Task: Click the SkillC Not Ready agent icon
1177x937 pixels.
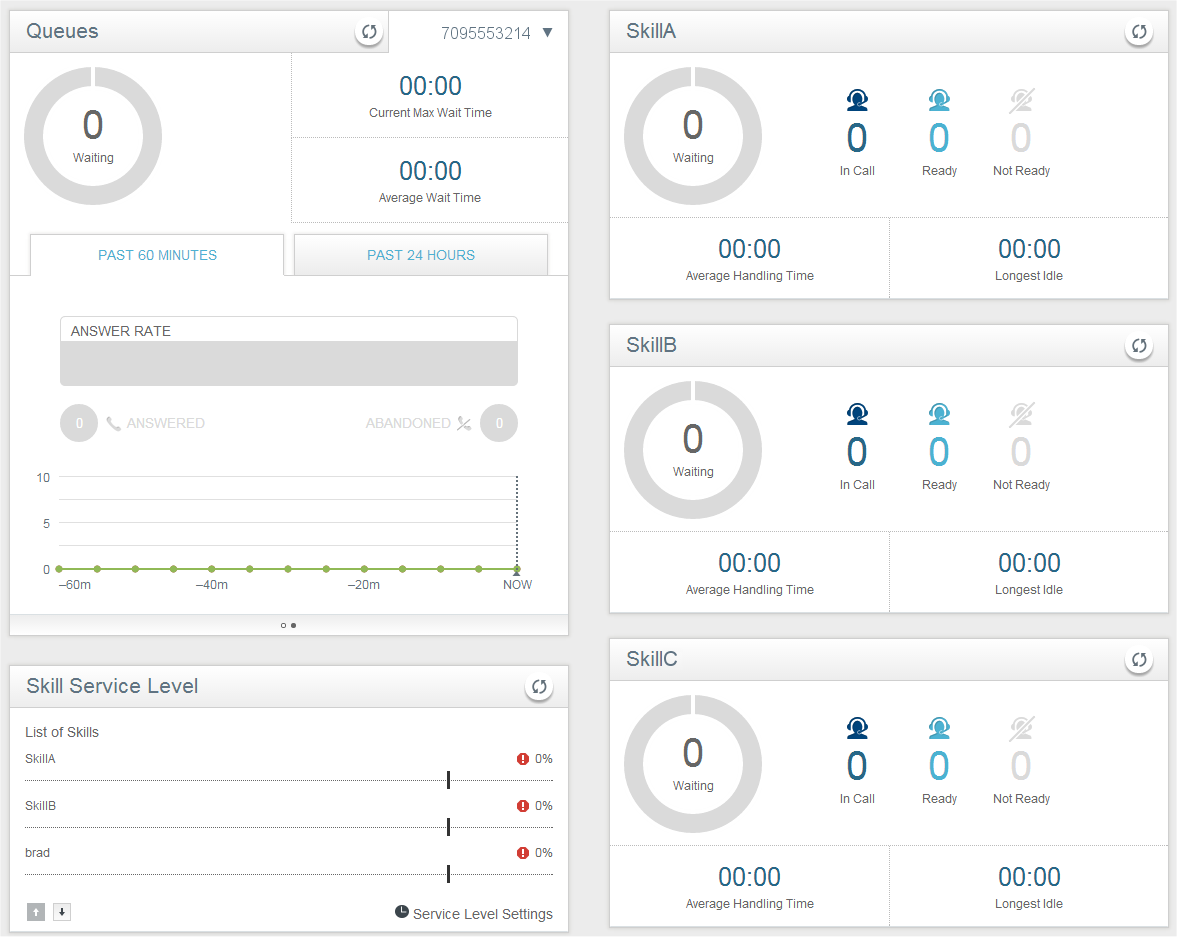Action: click(x=1021, y=728)
